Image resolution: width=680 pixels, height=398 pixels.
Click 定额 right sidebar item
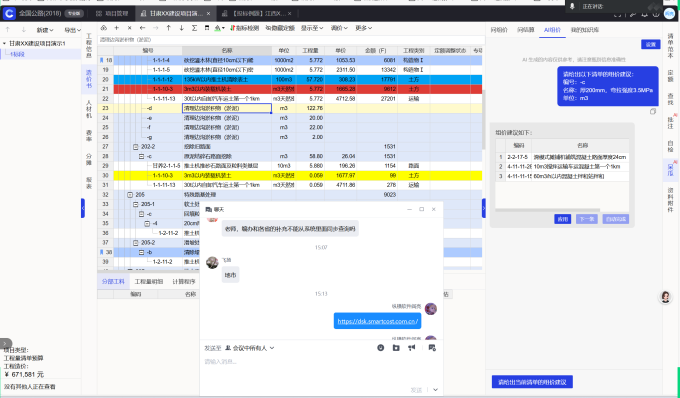(670, 76)
